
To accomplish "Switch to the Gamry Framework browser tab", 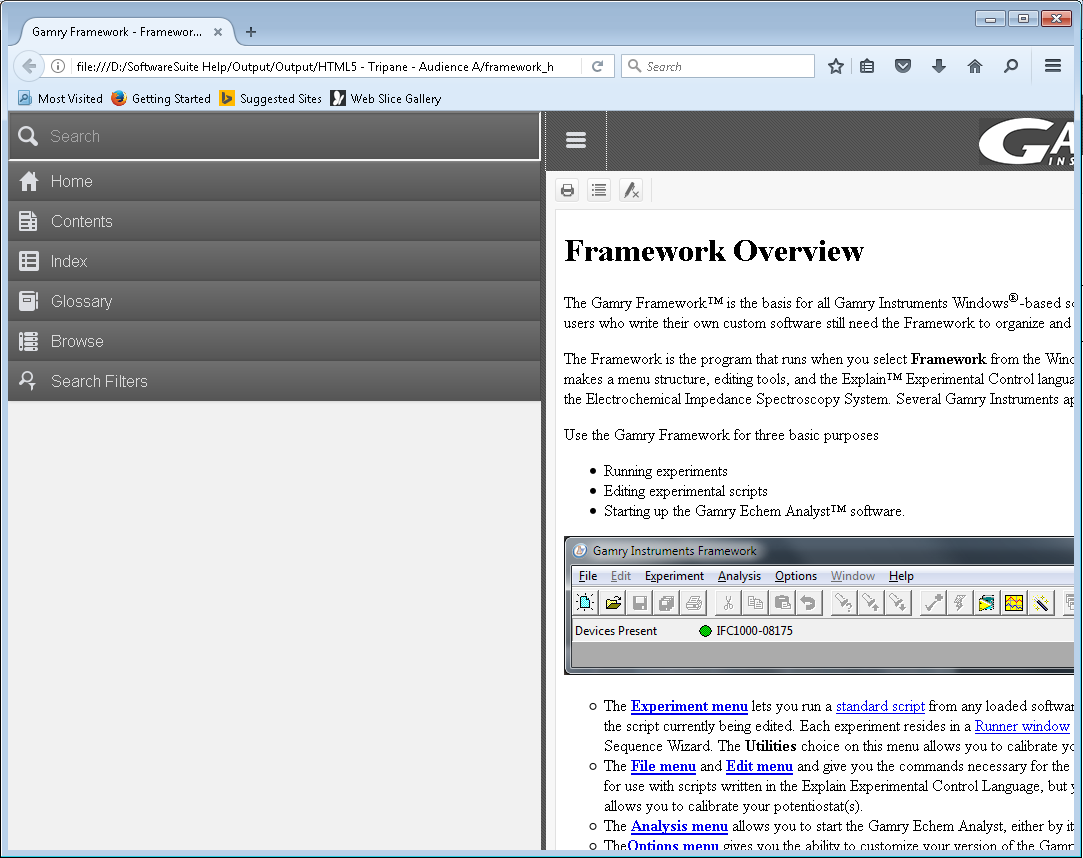I will coord(124,32).
